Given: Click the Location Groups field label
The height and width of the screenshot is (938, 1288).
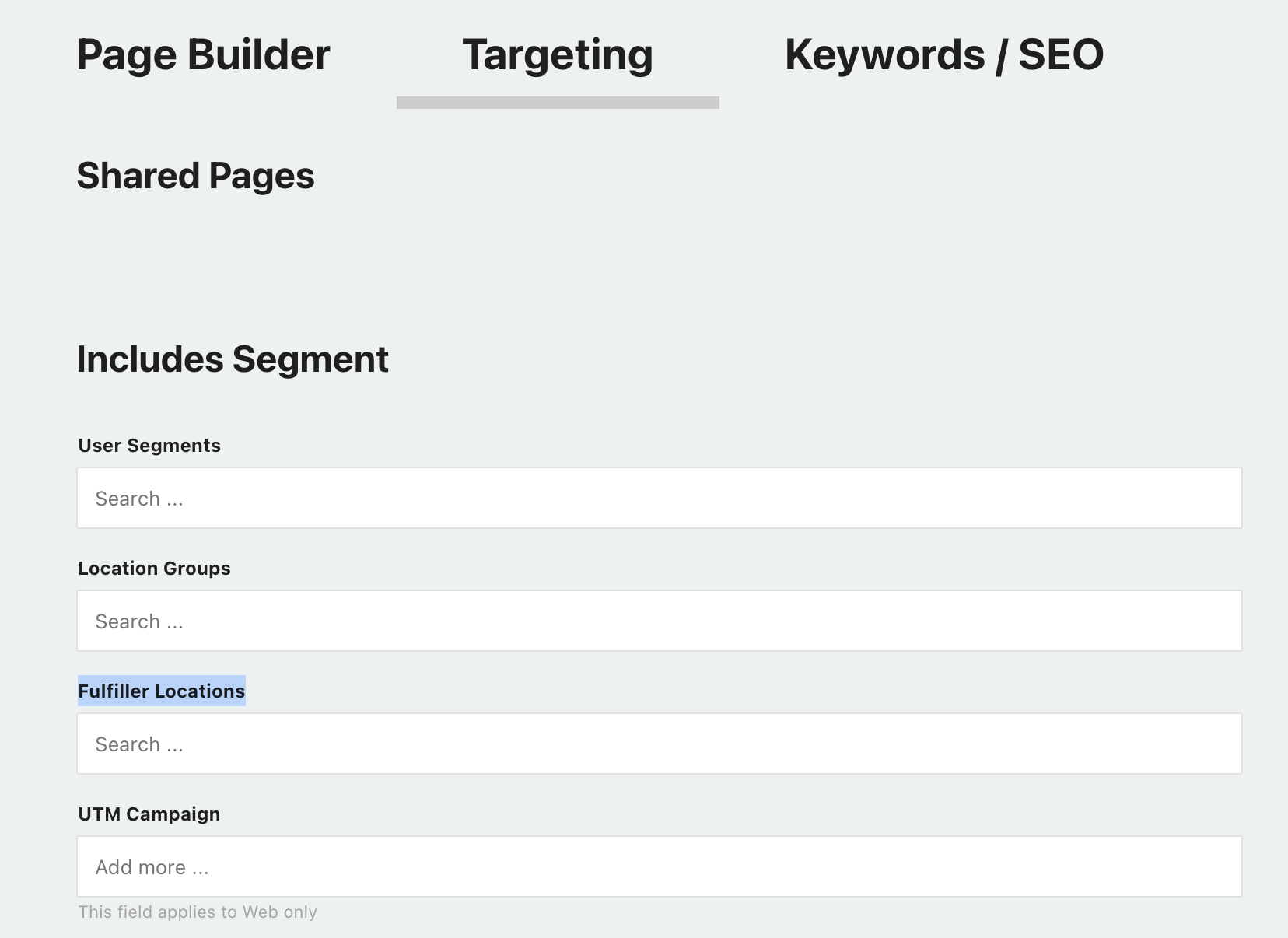Looking at the screenshot, I should coord(154,569).
